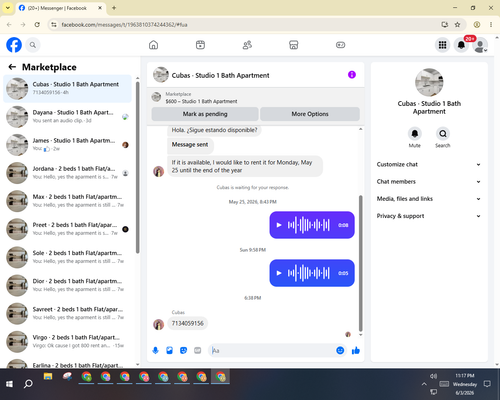The image size is (500, 400).
Task: Open Dayana - Studio 1 Bath conversation
Action: (x=67, y=117)
